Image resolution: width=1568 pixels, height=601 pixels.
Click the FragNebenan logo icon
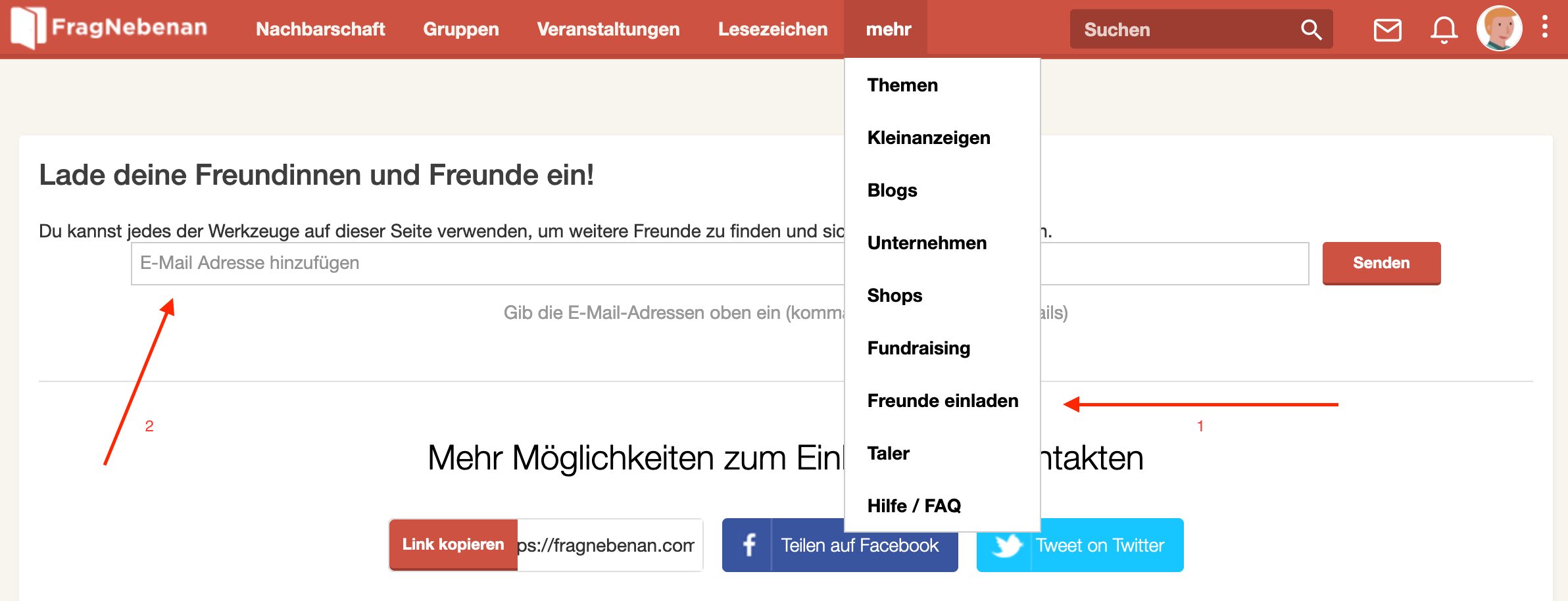(x=29, y=28)
